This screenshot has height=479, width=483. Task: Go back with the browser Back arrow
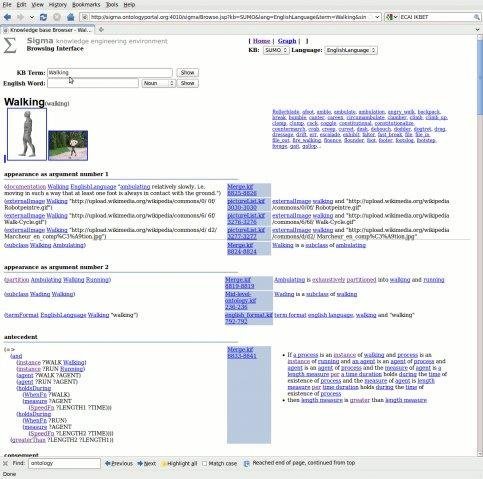(x=7, y=17)
